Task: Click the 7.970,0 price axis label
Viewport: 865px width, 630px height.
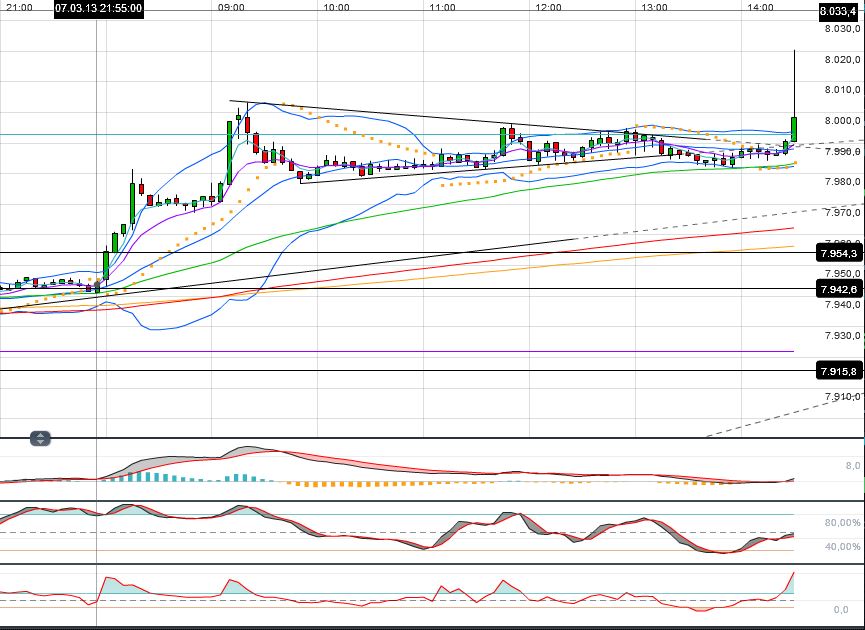Action: coord(842,212)
